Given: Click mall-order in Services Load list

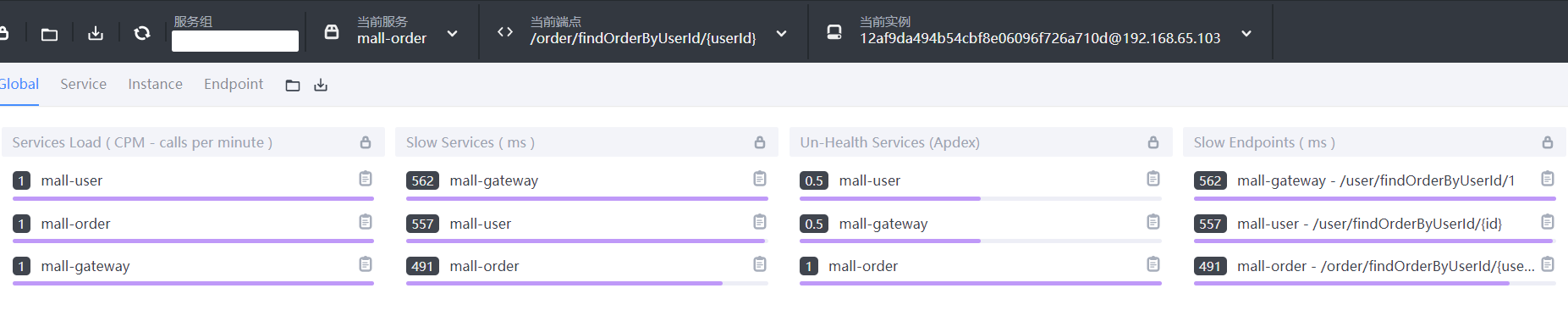Looking at the screenshot, I should tap(75, 224).
